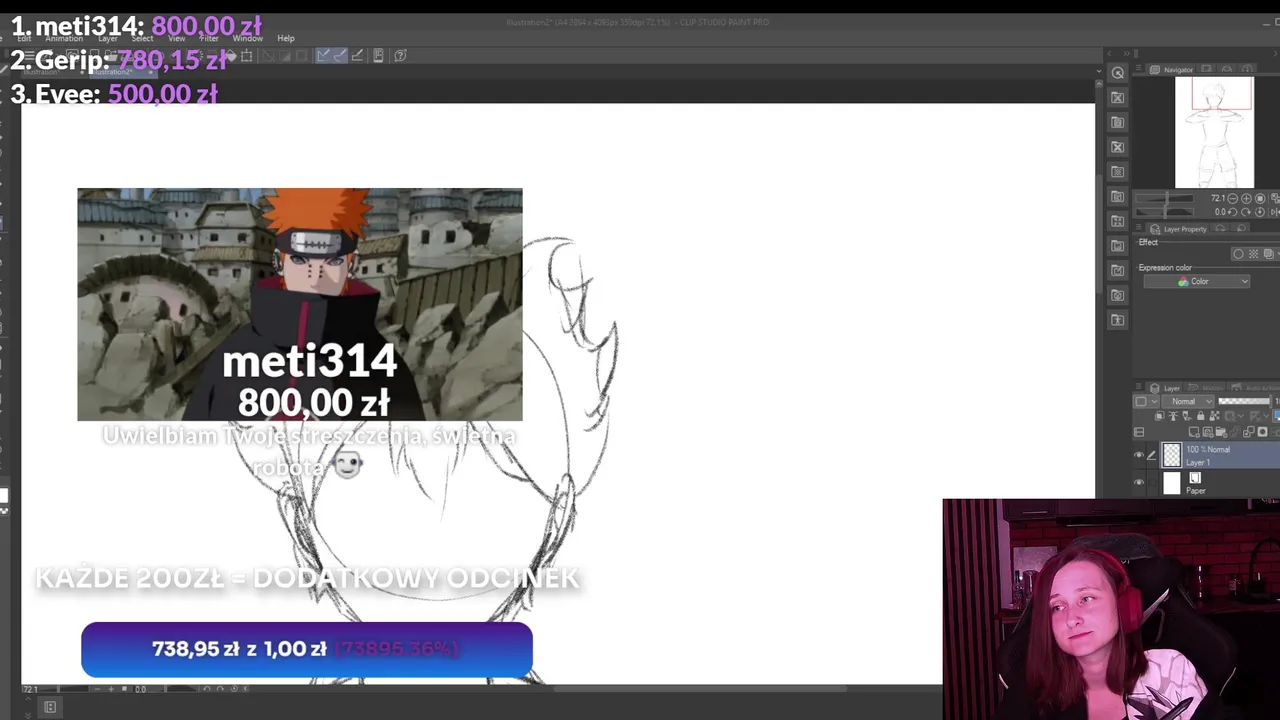
Task: Toggle Set as Reference Layer lighthouse icon
Action: point(1173,416)
